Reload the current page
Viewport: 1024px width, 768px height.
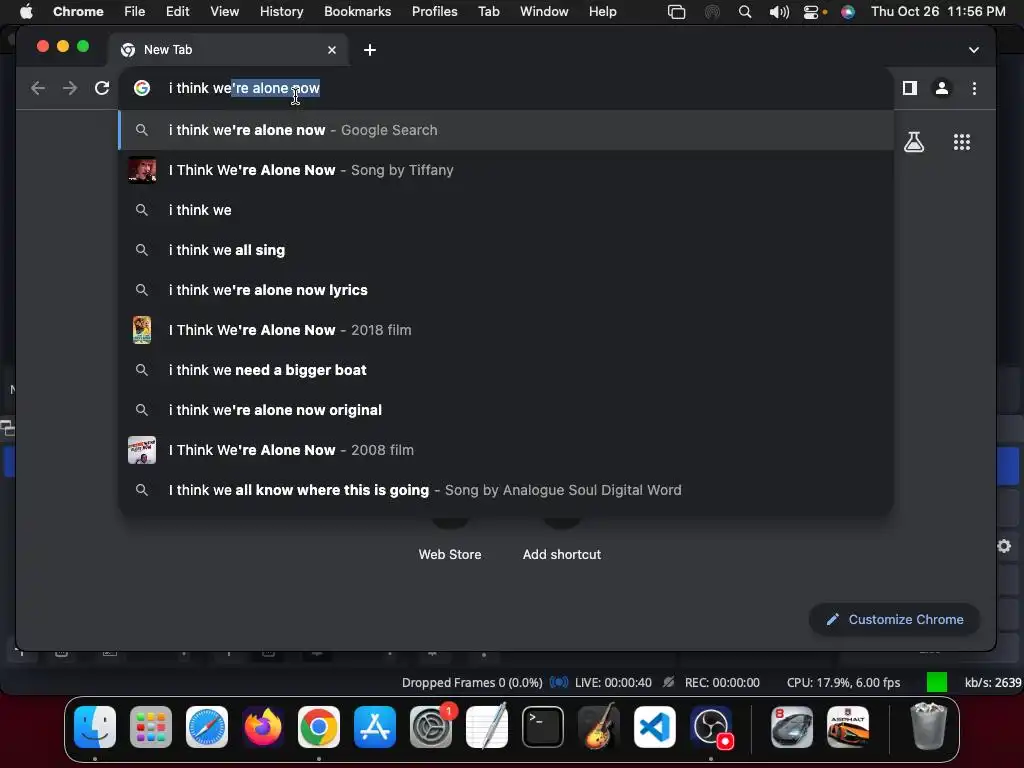click(x=102, y=88)
